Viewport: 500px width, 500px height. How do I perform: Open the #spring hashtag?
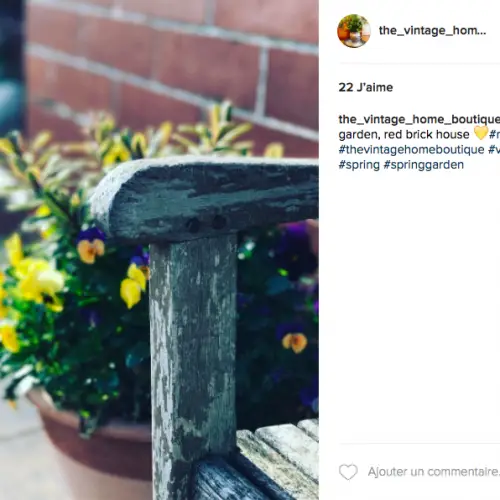tap(359, 165)
